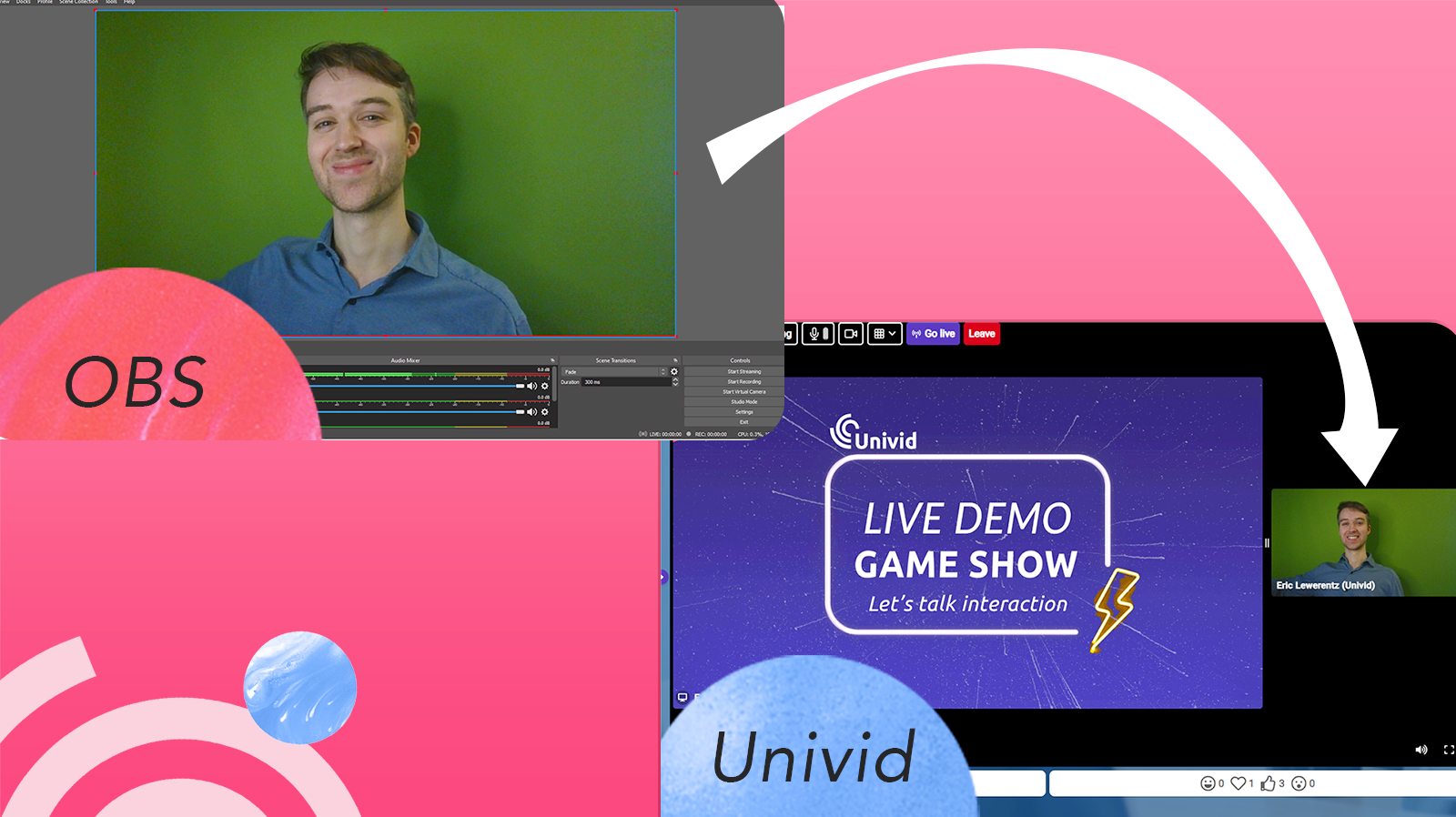React with the smiley emoji
Image resolution: width=1456 pixels, height=817 pixels.
tap(1208, 783)
